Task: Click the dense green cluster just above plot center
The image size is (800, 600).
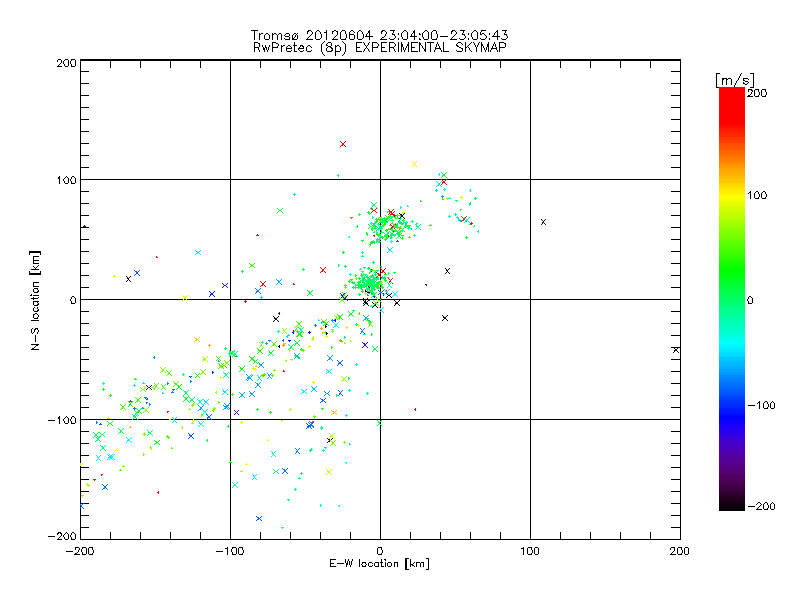Action: point(371,280)
